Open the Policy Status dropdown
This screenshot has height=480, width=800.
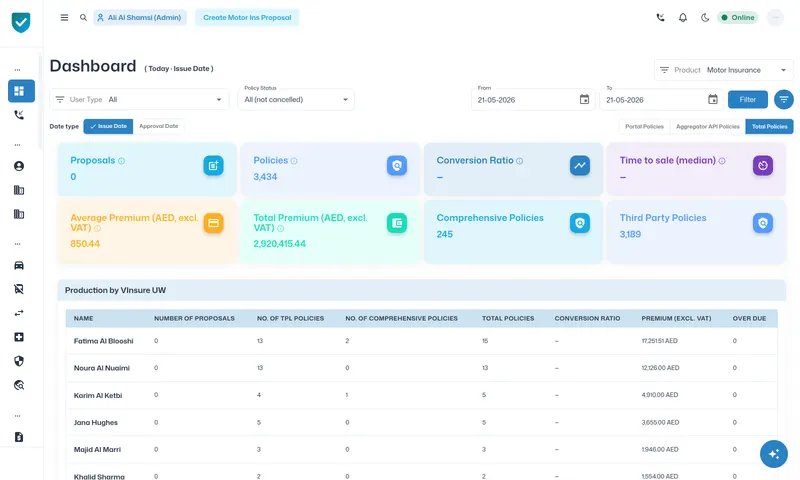point(296,99)
